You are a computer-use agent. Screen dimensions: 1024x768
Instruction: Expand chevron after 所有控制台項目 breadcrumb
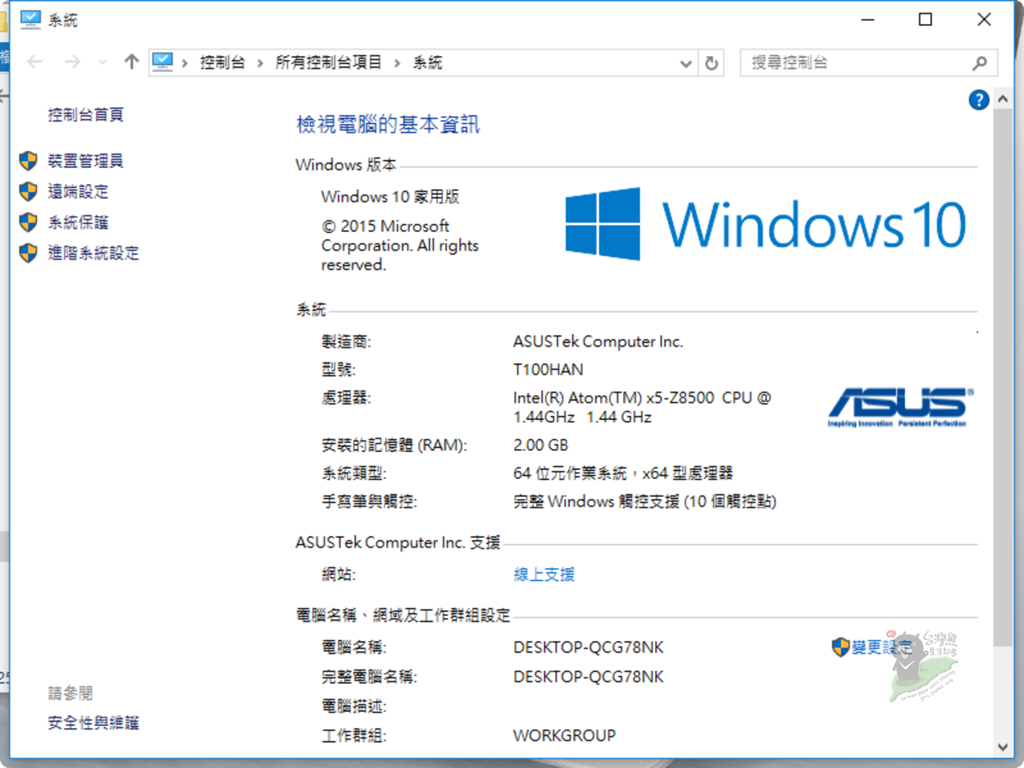click(x=396, y=63)
